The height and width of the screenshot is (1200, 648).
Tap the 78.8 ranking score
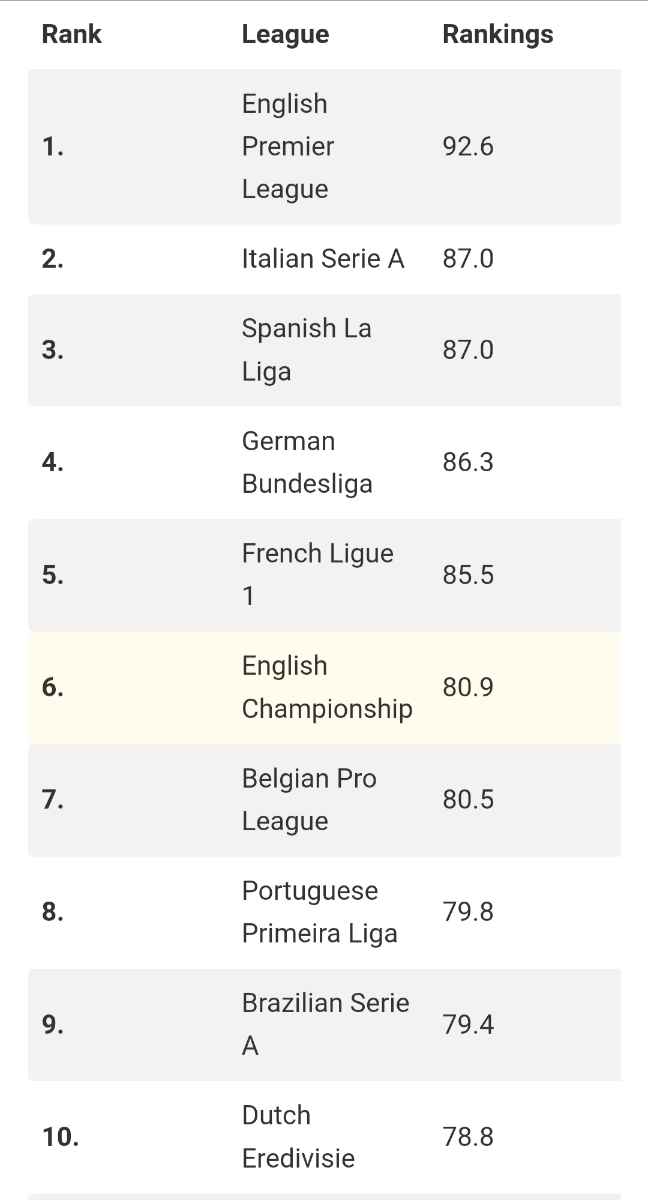pyautogui.click(x=468, y=1137)
